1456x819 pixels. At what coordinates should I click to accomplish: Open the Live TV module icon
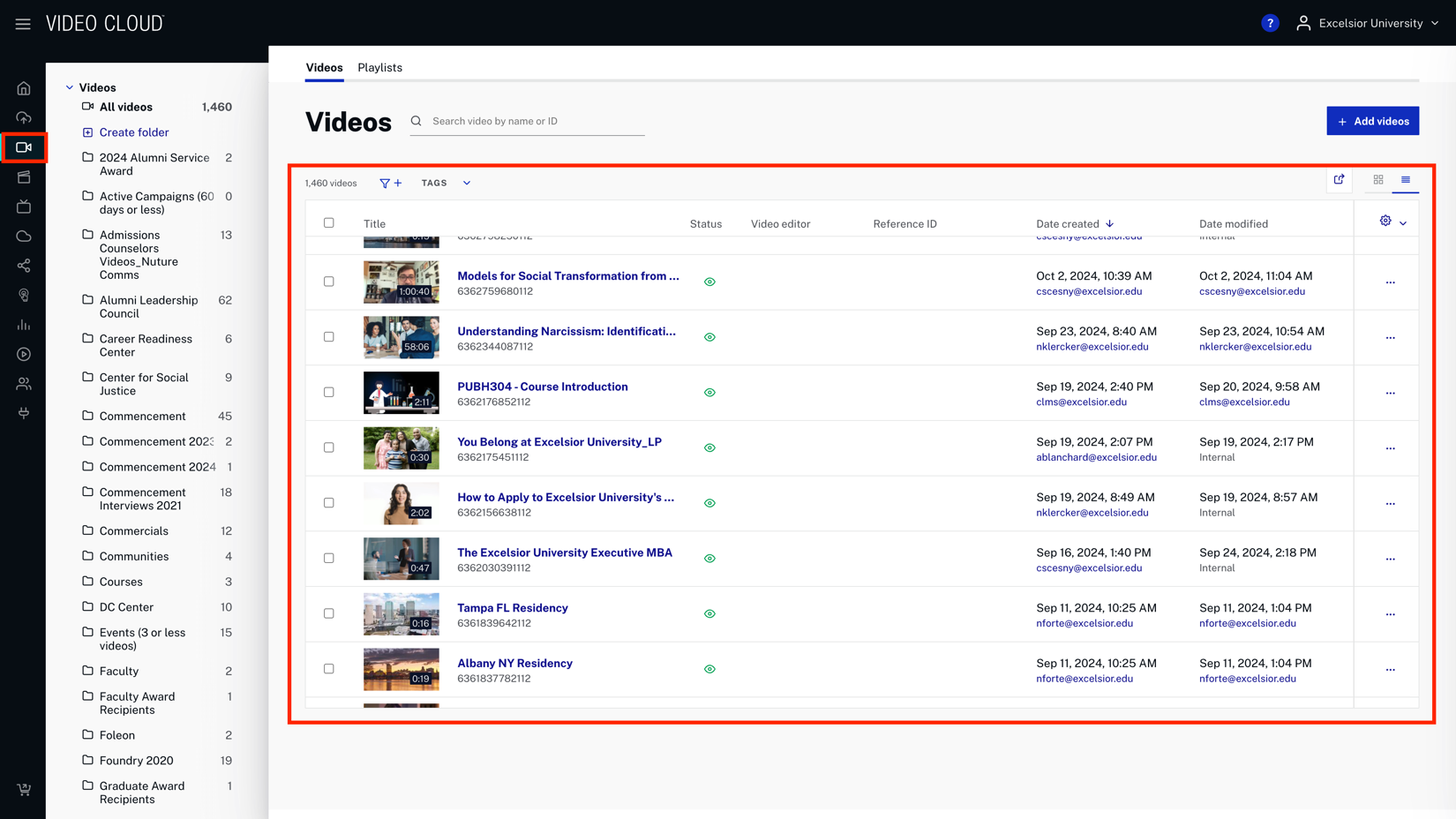coord(24,207)
